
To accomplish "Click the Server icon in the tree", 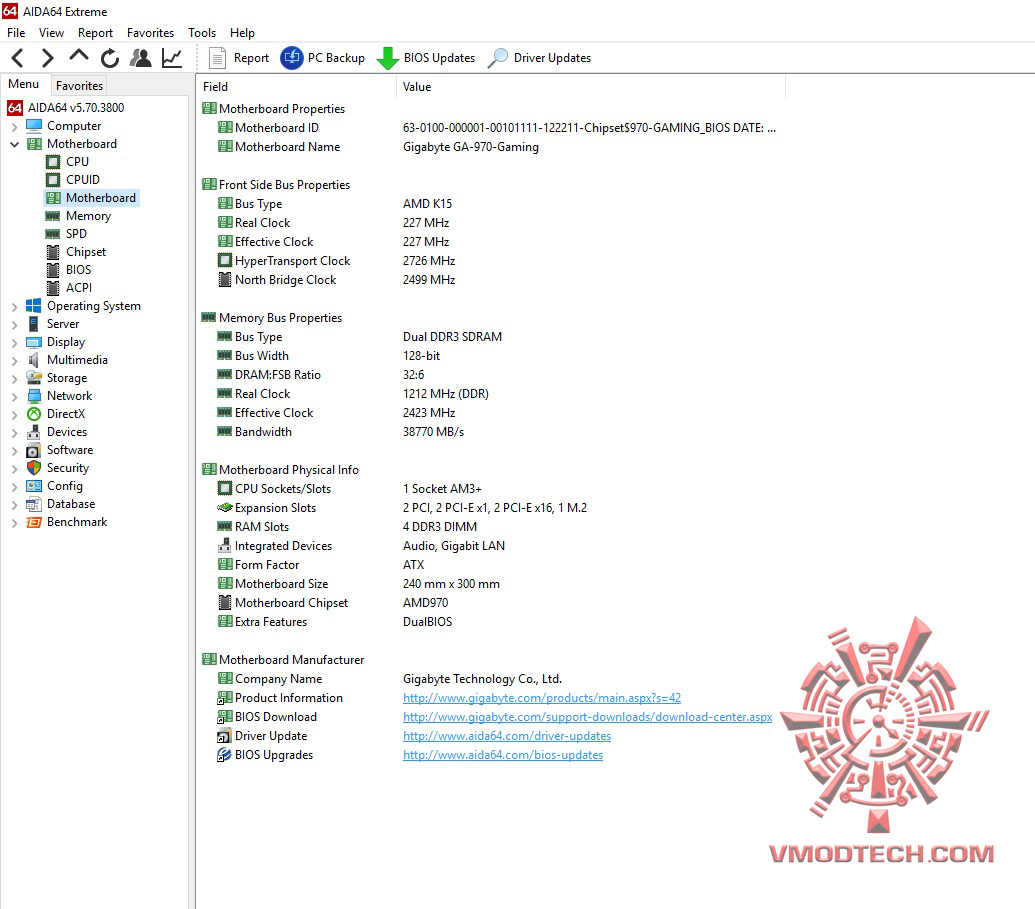I will [x=34, y=324].
